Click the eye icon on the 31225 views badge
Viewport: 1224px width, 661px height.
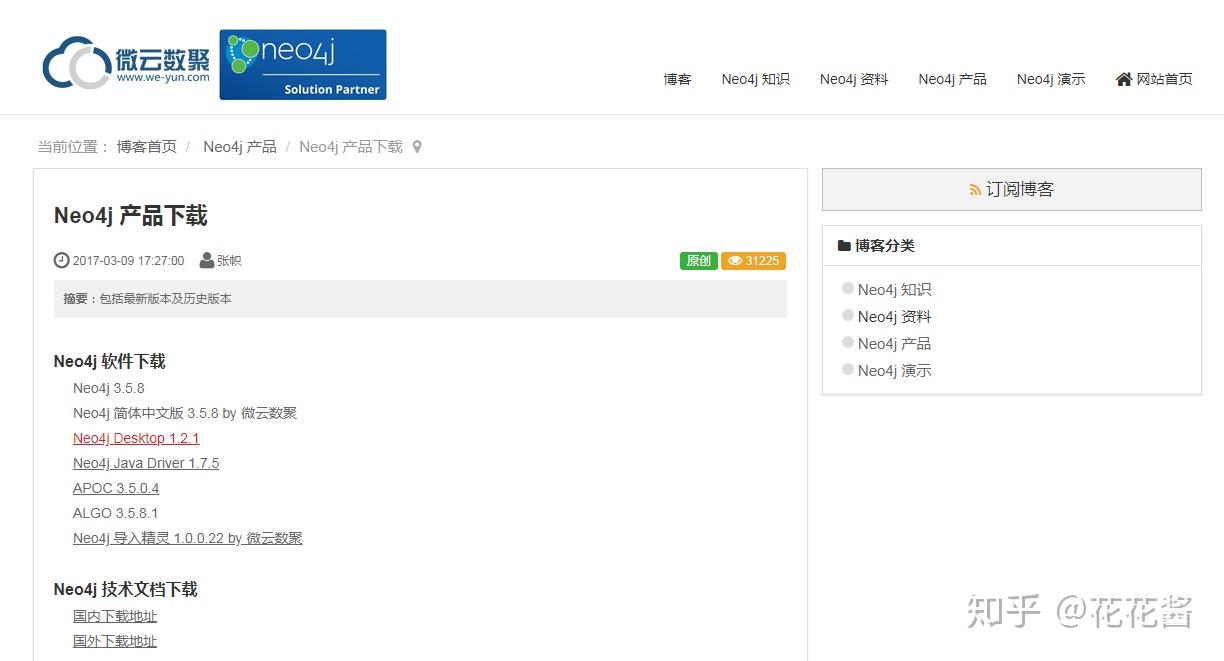(733, 260)
